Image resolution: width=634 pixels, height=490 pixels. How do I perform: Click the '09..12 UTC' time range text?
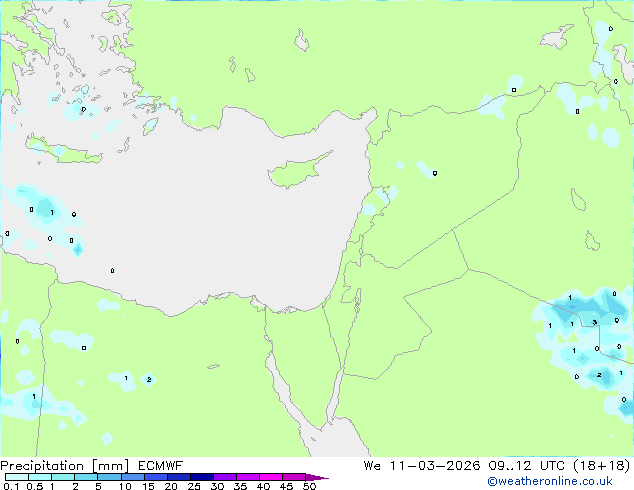526,466
